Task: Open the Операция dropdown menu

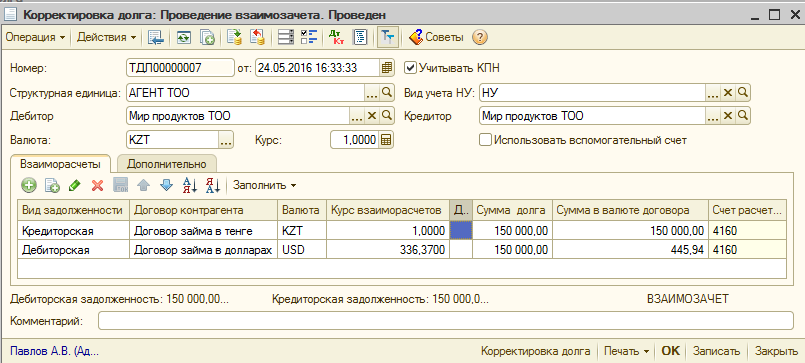Action: [x=35, y=37]
